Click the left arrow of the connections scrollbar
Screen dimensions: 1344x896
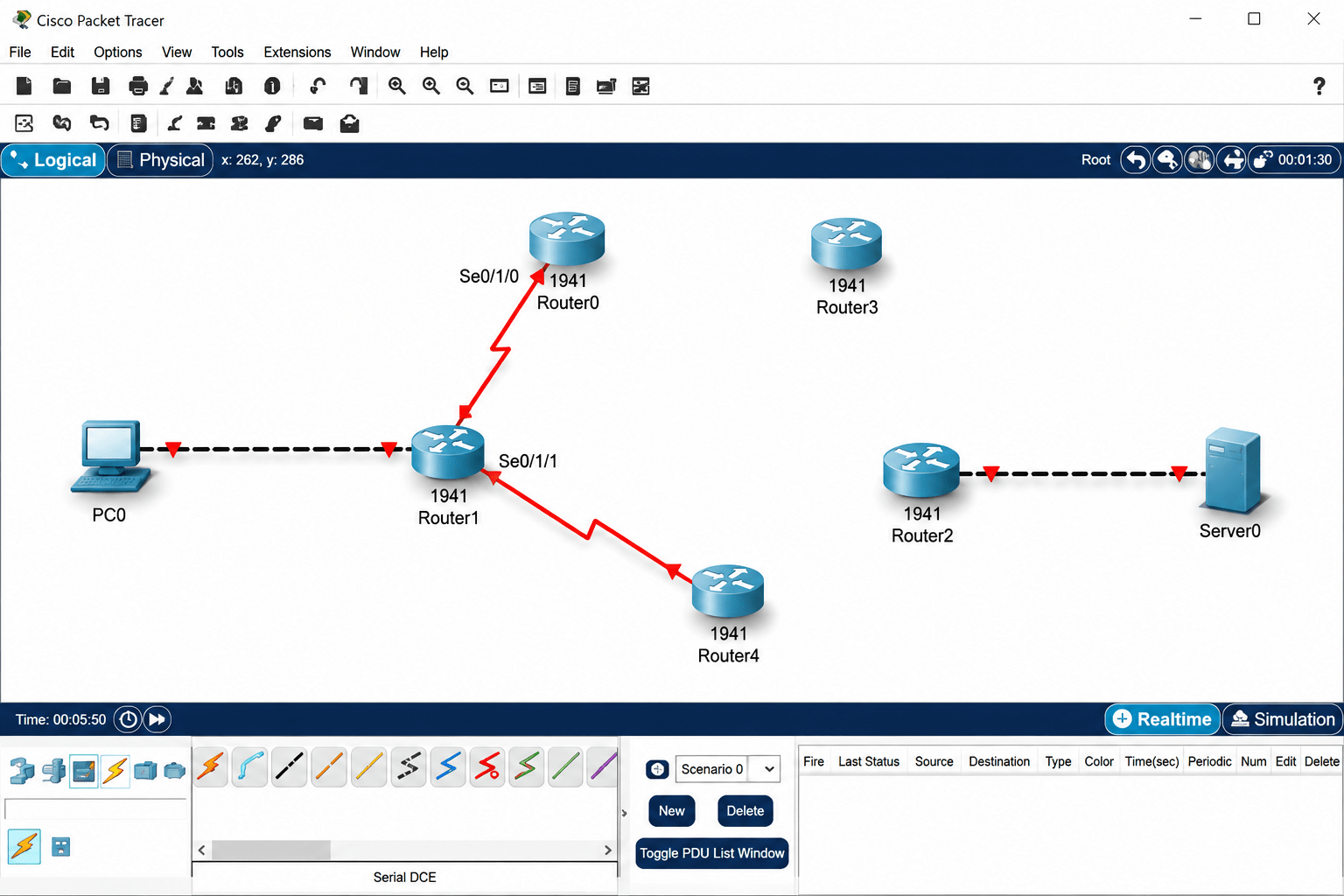(201, 850)
